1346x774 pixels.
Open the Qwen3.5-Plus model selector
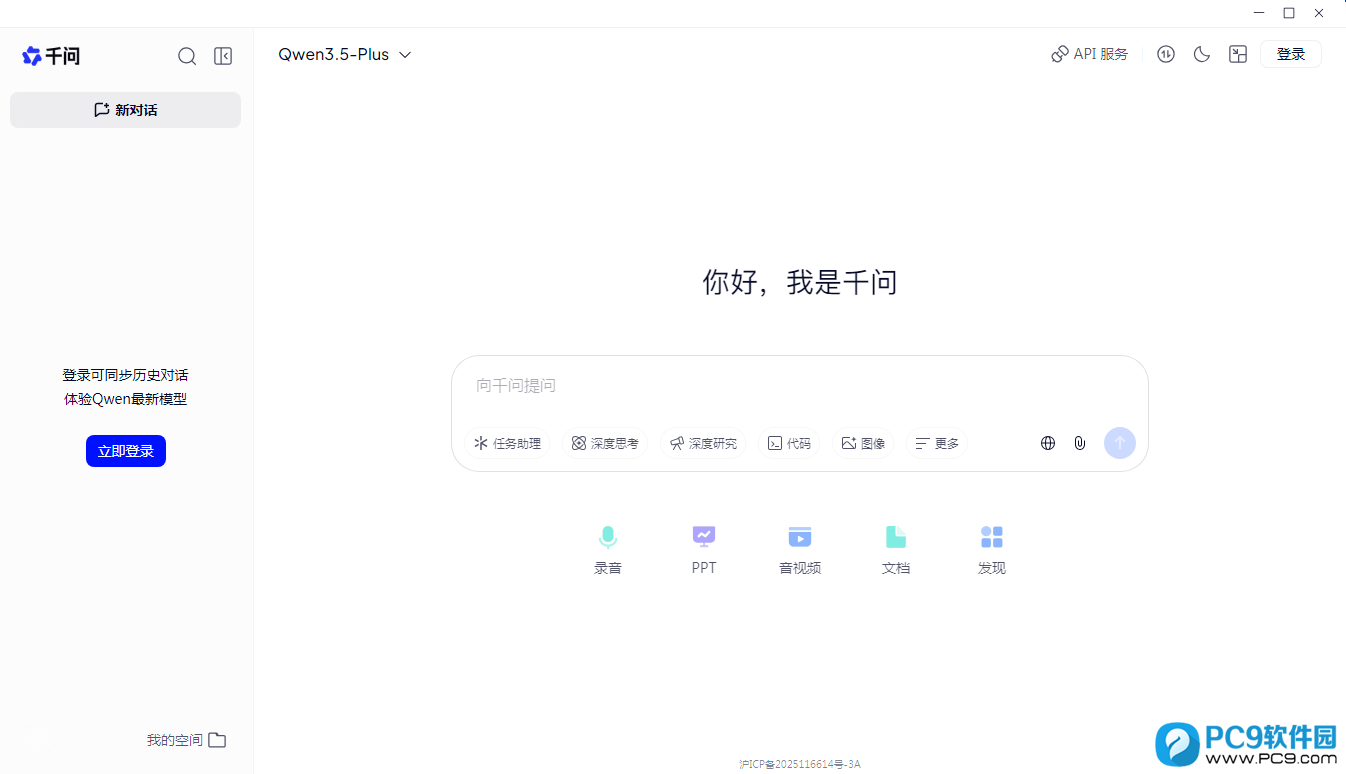(x=345, y=54)
